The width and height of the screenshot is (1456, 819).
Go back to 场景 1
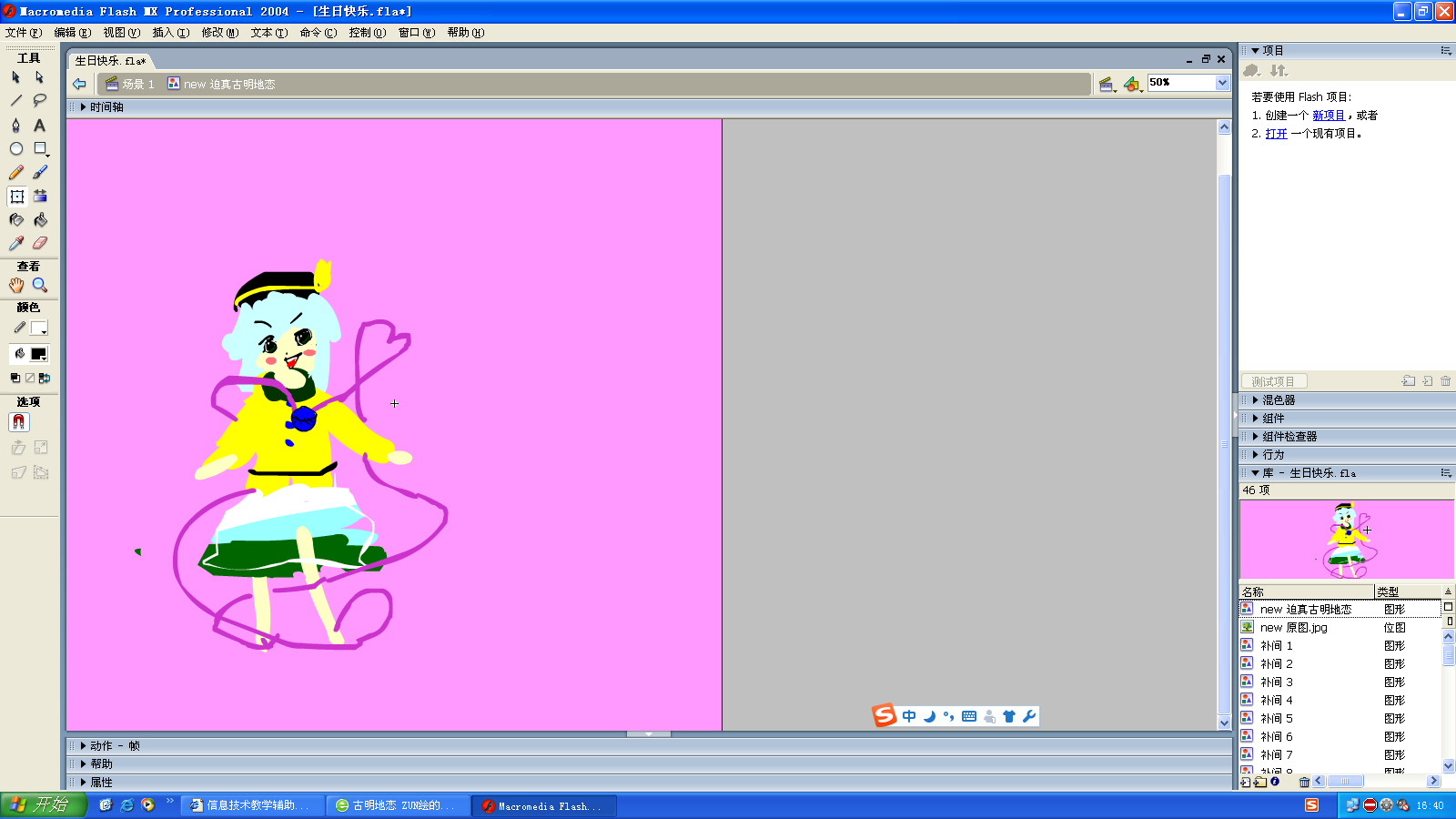tap(130, 84)
